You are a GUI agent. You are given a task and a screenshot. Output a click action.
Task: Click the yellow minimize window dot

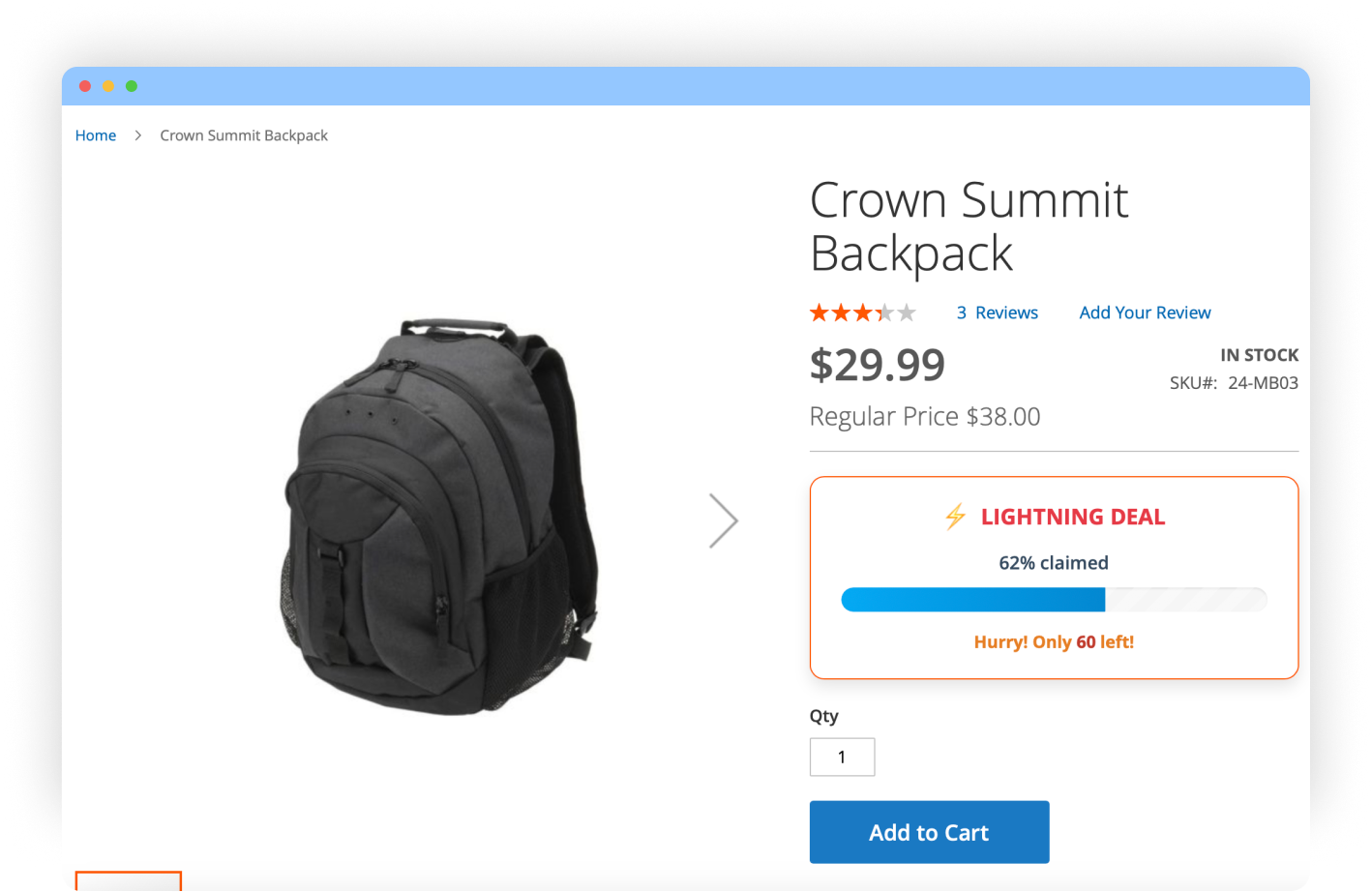tap(108, 86)
